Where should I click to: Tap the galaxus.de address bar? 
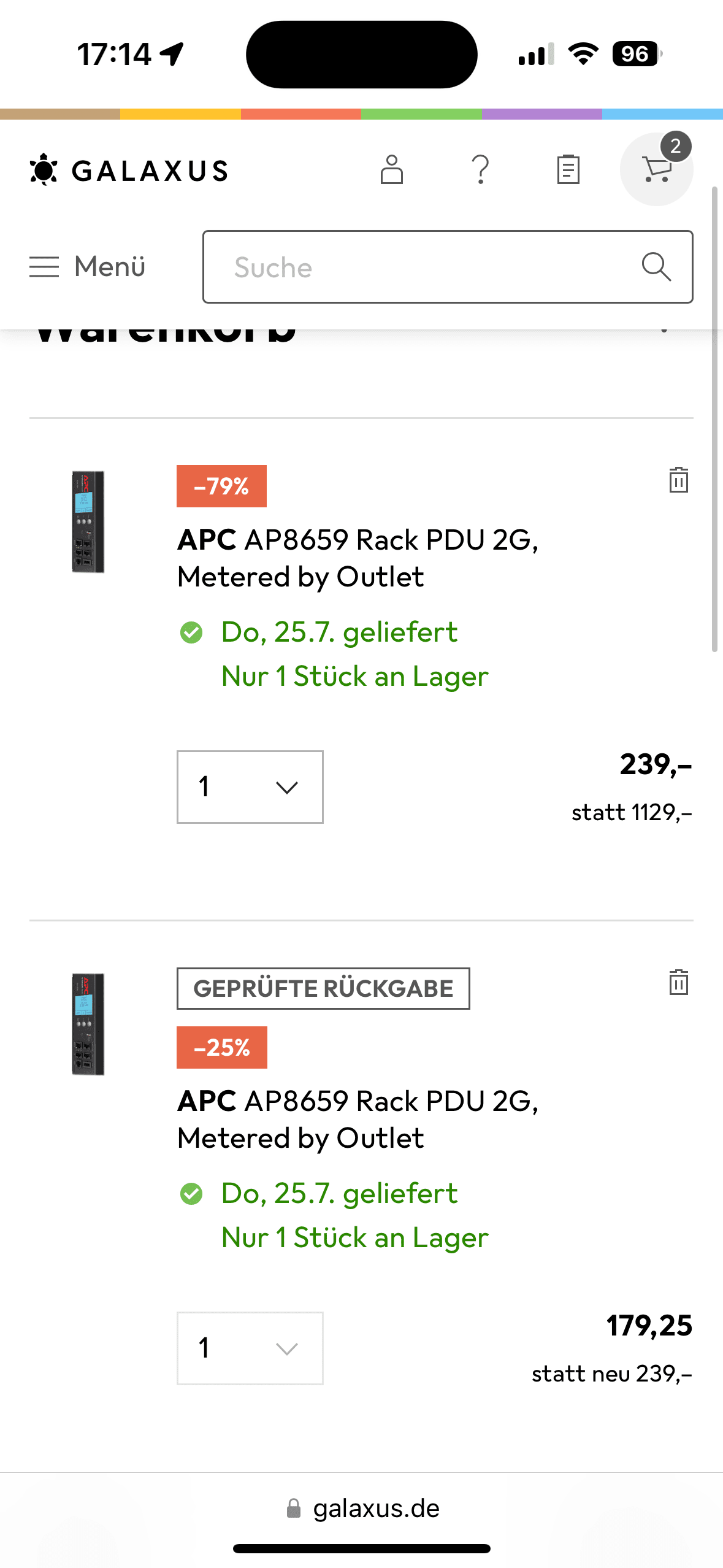pyautogui.click(x=362, y=1508)
